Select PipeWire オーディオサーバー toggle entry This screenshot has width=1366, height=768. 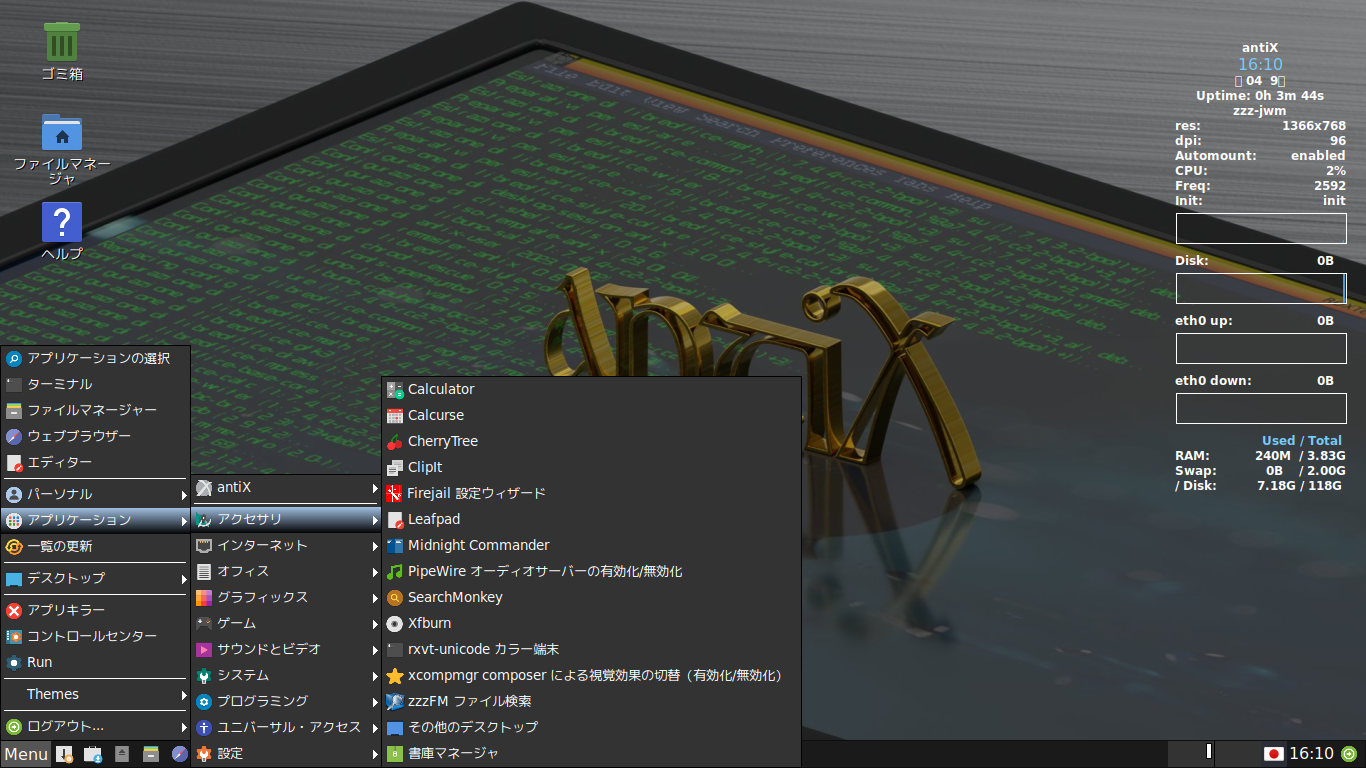tap(591, 571)
